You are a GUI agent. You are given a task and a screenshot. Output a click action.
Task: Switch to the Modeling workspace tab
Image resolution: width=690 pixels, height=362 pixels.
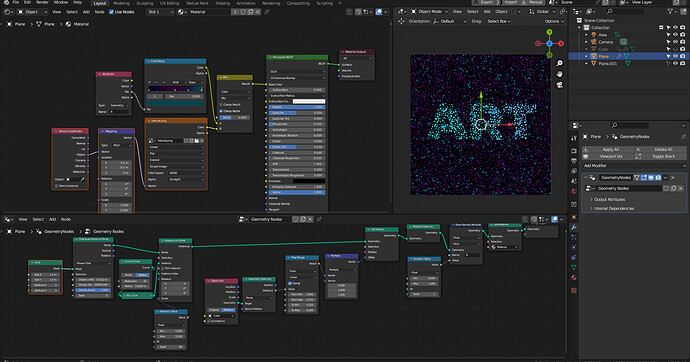tap(121, 3)
